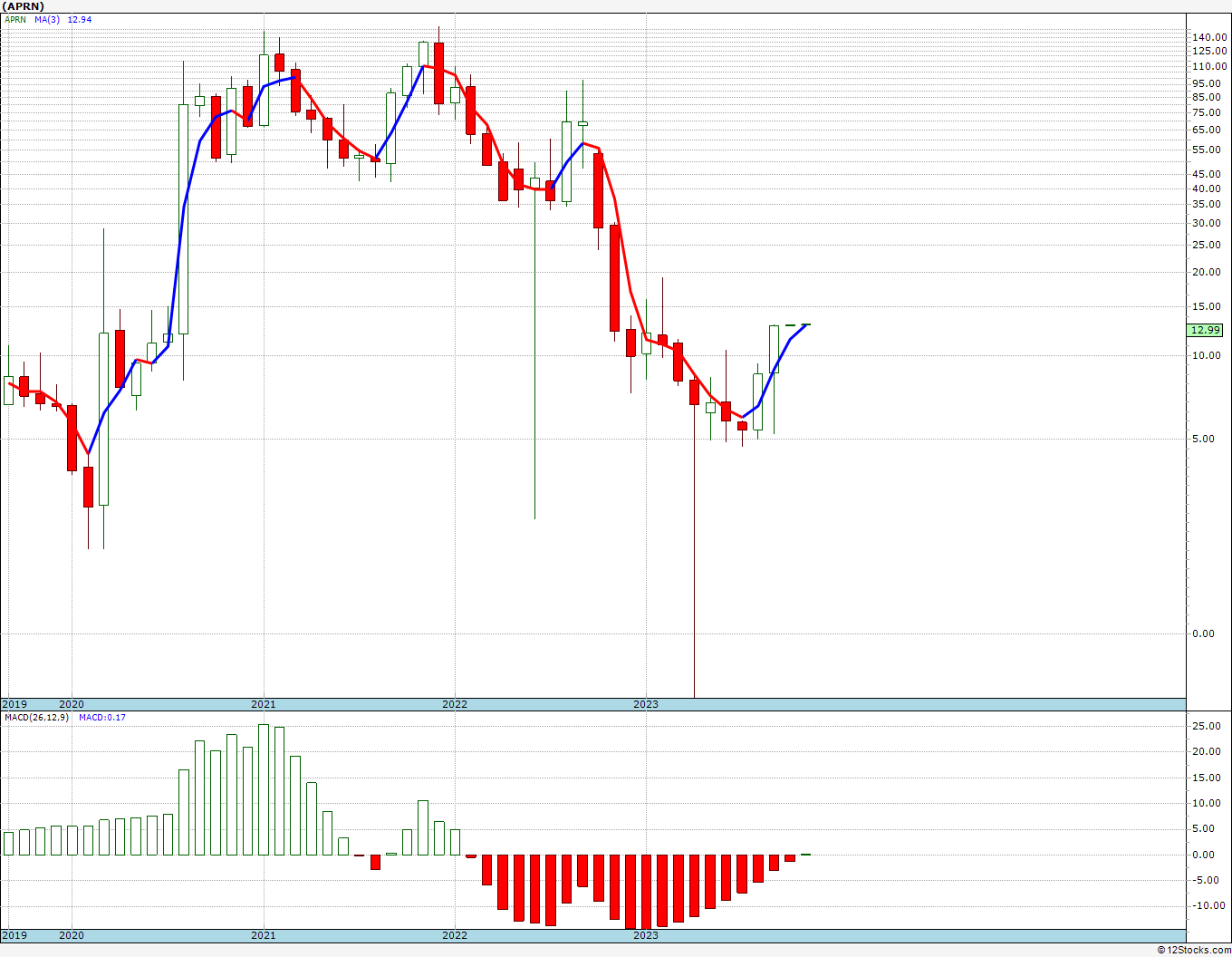Select the 25.00 label on the price axis

tap(1207, 245)
